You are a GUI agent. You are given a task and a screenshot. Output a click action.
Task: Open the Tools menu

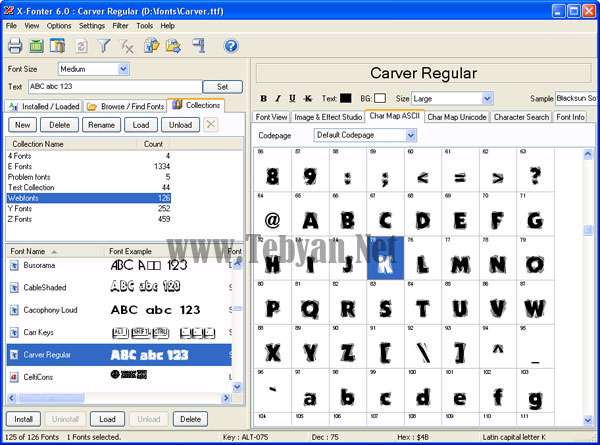pyautogui.click(x=145, y=26)
